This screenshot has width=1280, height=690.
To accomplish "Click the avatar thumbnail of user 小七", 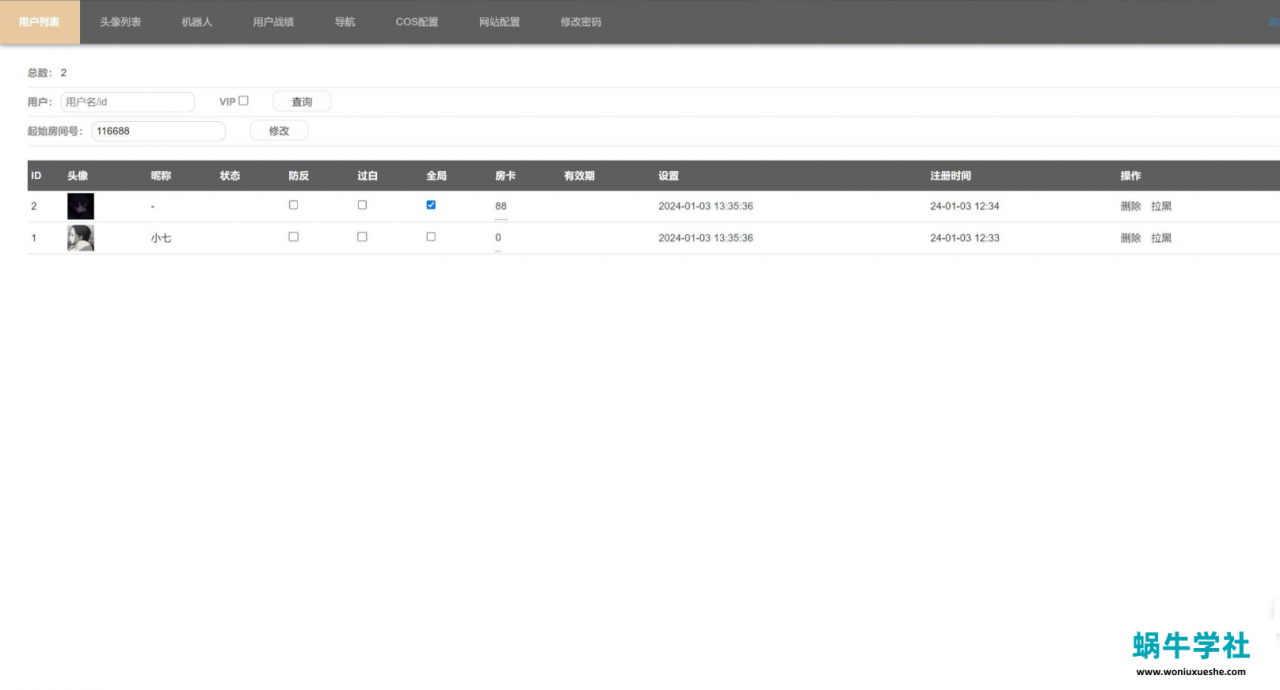I will coord(80,238).
